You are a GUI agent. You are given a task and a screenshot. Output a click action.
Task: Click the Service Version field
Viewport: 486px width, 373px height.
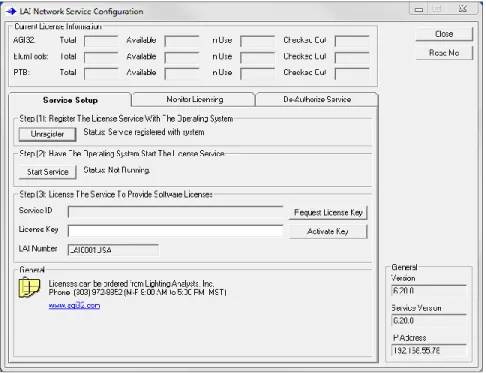click(429, 321)
